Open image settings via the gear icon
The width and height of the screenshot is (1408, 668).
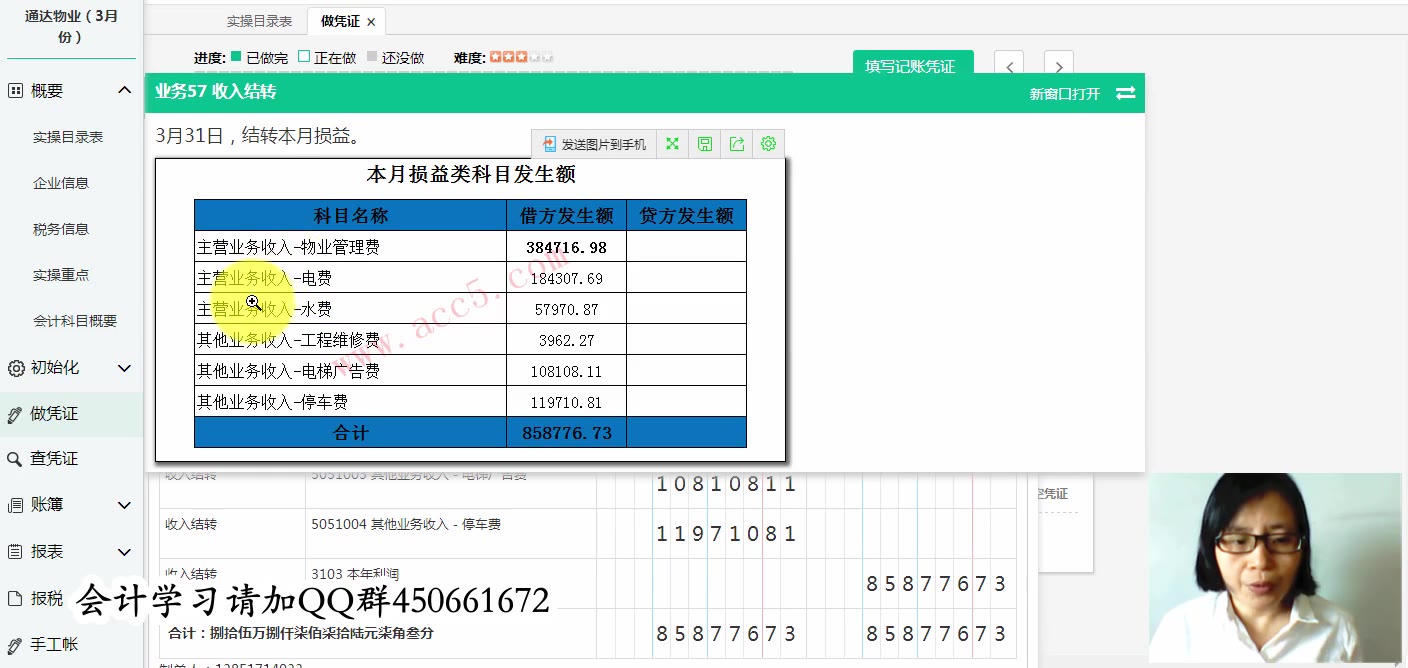point(768,143)
